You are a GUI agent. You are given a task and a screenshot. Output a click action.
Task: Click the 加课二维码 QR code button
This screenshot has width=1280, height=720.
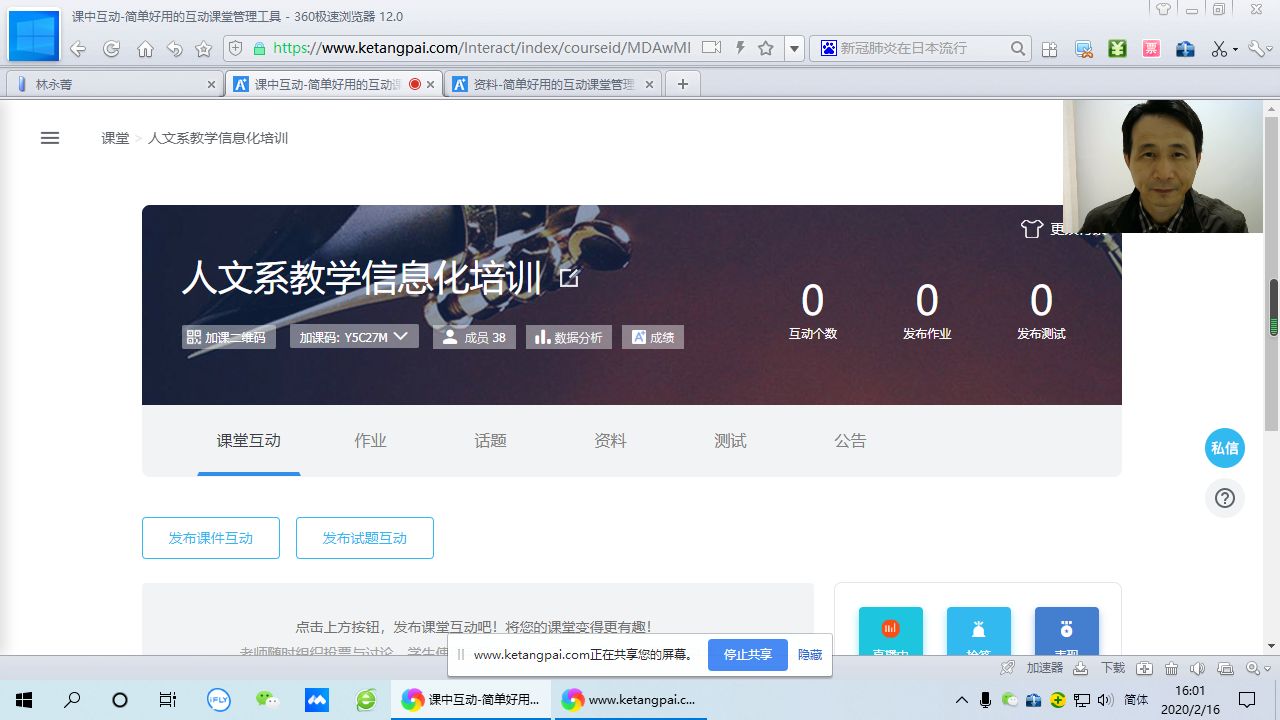[x=228, y=337]
